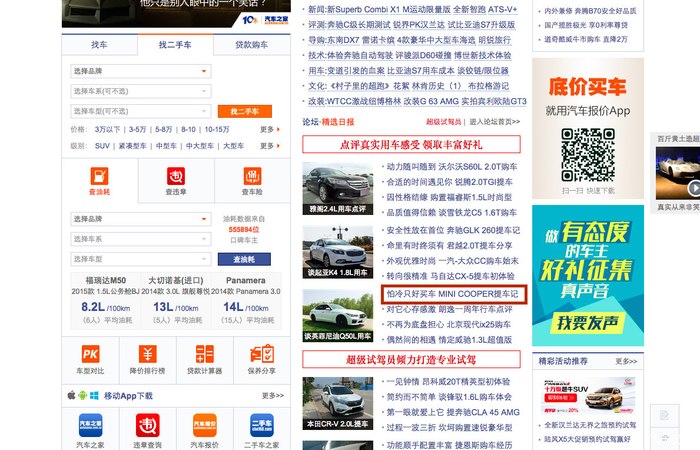
Task: Open the orange 汽车报价 app icon
Action: [x=205, y=424]
